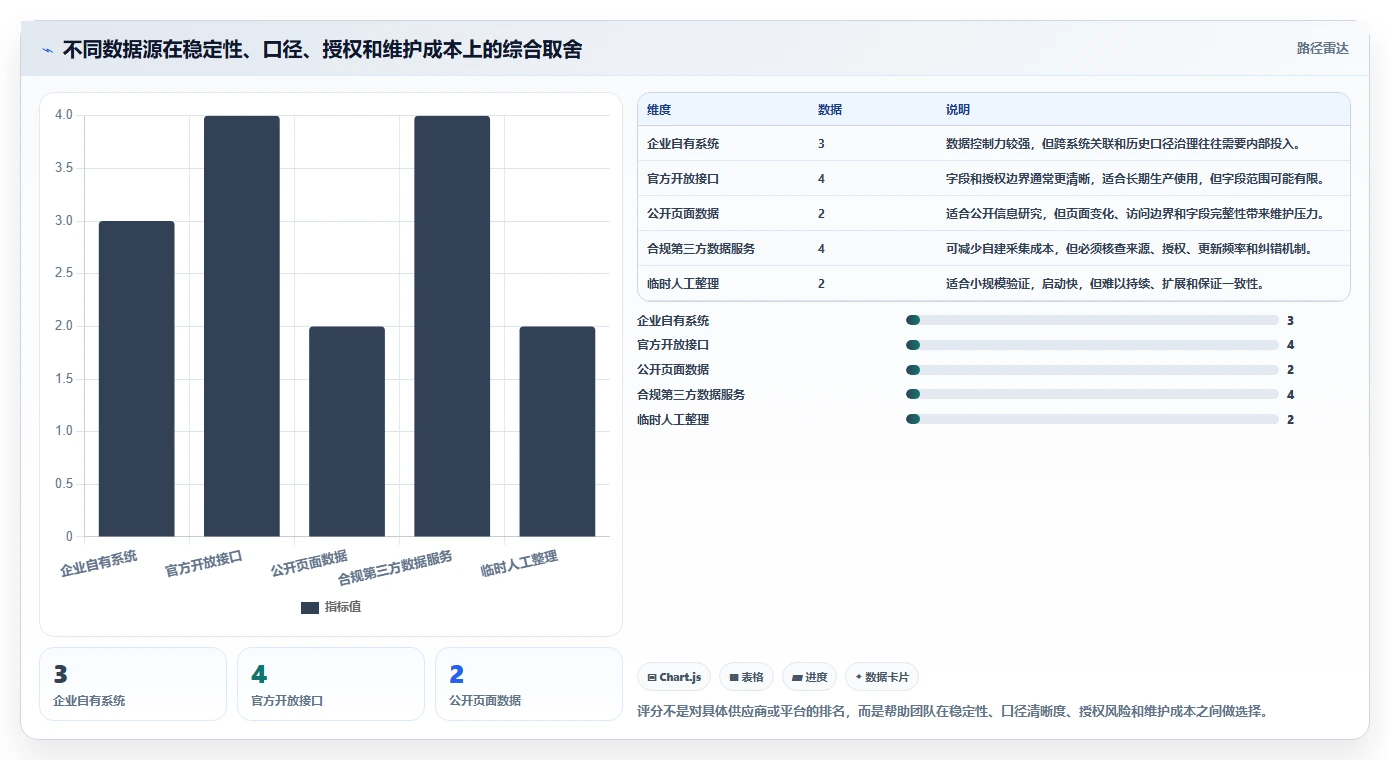
Task: Click the 临时人工整理 progress bar
Action: pos(1092,419)
